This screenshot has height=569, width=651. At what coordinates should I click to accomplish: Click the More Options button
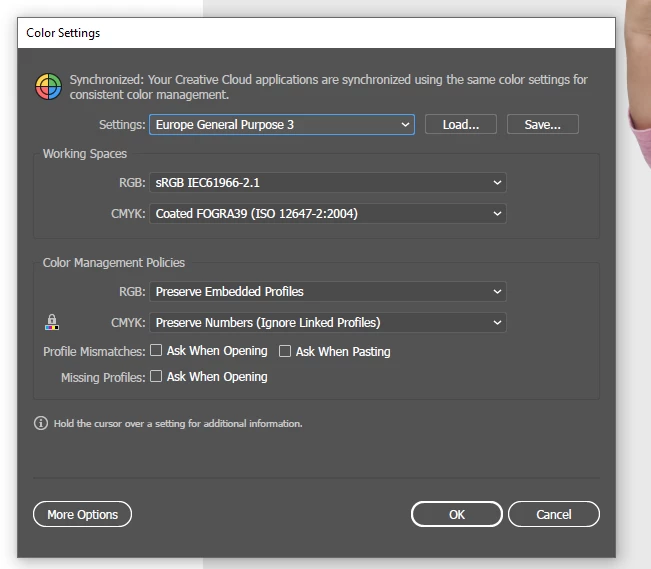83,514
